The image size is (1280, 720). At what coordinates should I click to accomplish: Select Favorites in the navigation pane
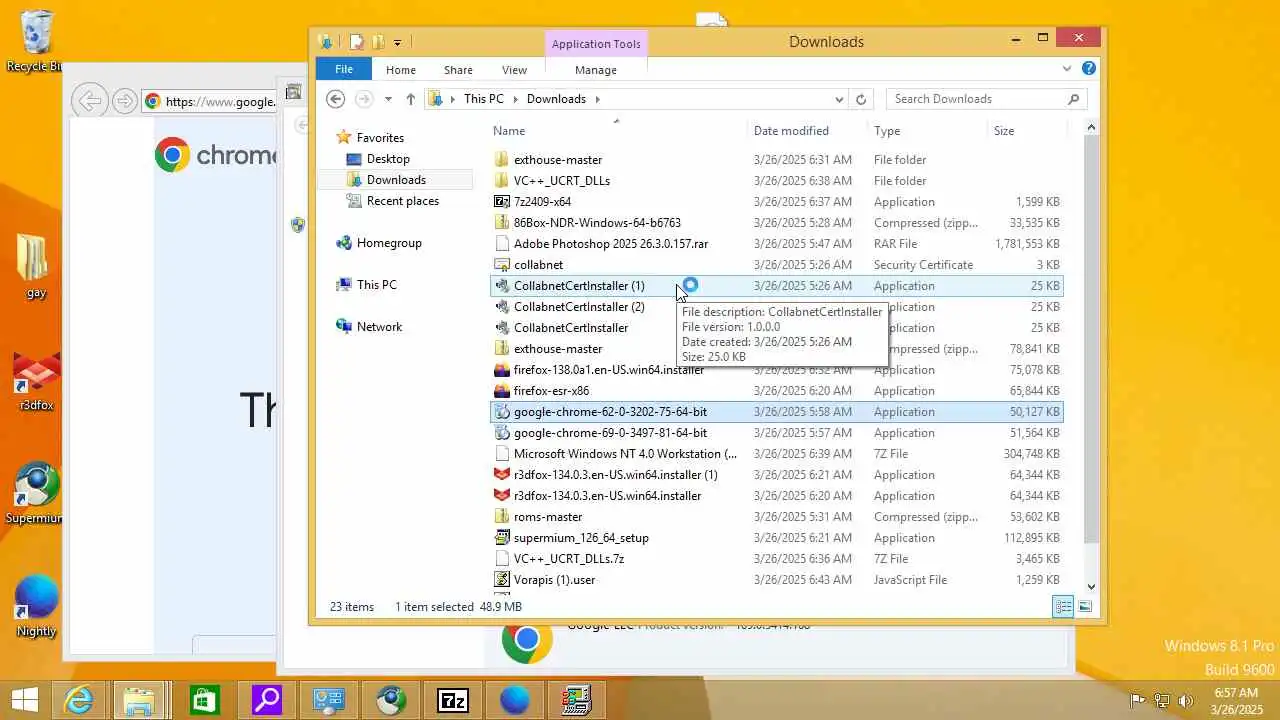coord(380,138)
